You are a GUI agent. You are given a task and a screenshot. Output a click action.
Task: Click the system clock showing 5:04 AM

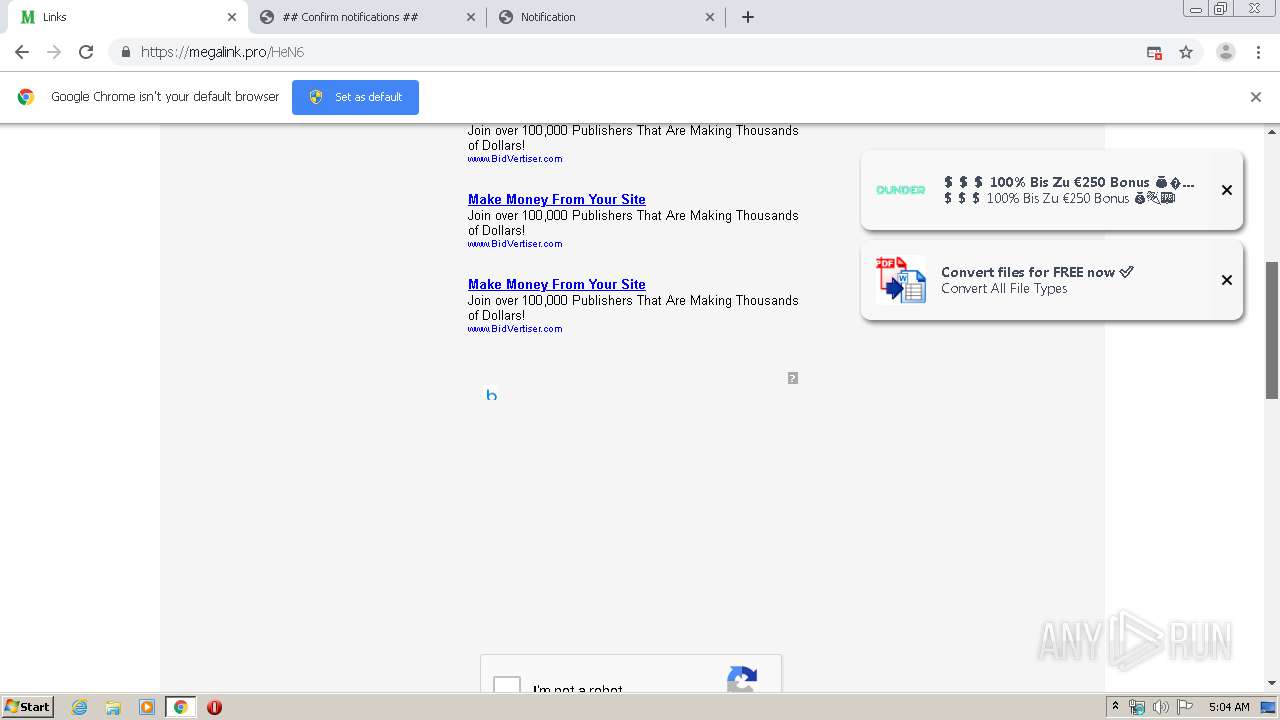[x=1229, y=707]
